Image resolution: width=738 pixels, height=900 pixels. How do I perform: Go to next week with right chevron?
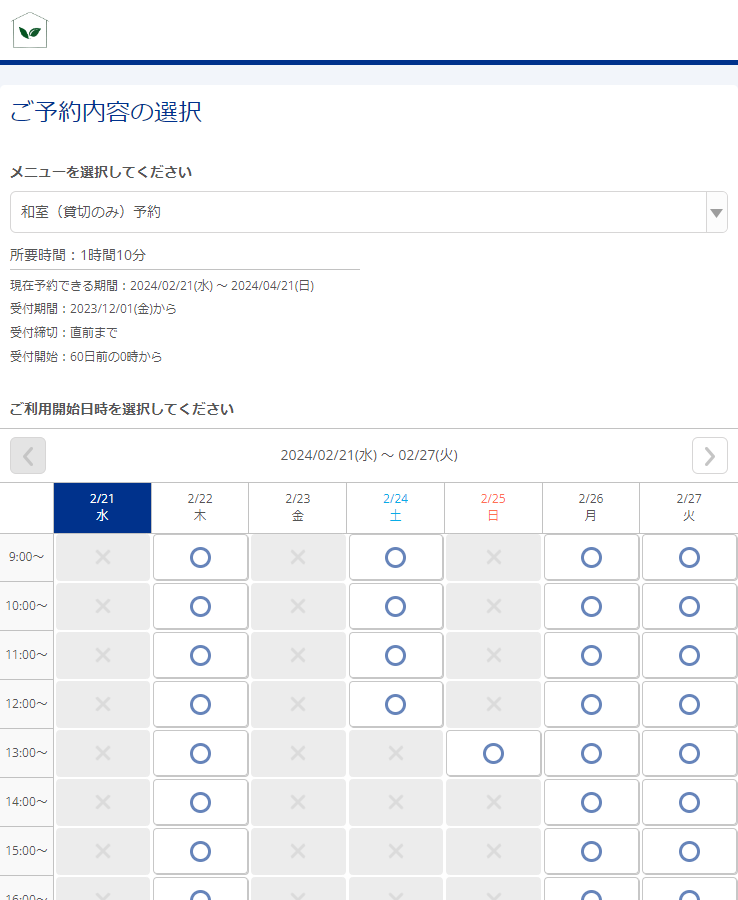coord(709,456)
